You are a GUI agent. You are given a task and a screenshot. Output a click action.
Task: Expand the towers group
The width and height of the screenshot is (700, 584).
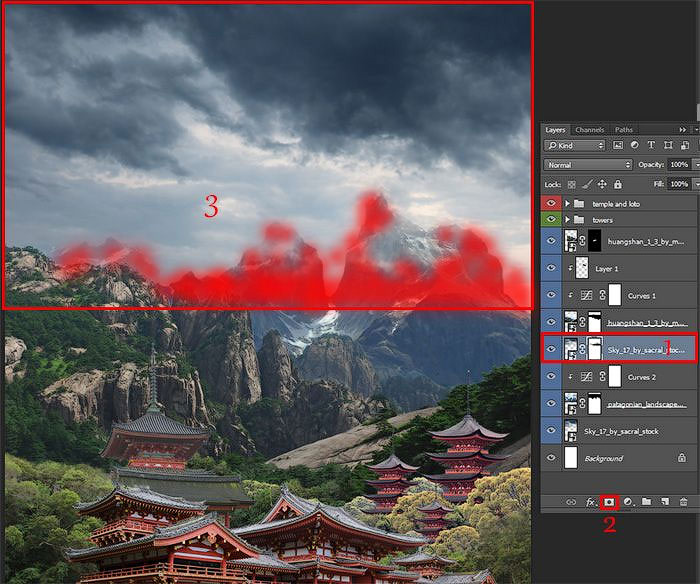(x=567, y=220)
